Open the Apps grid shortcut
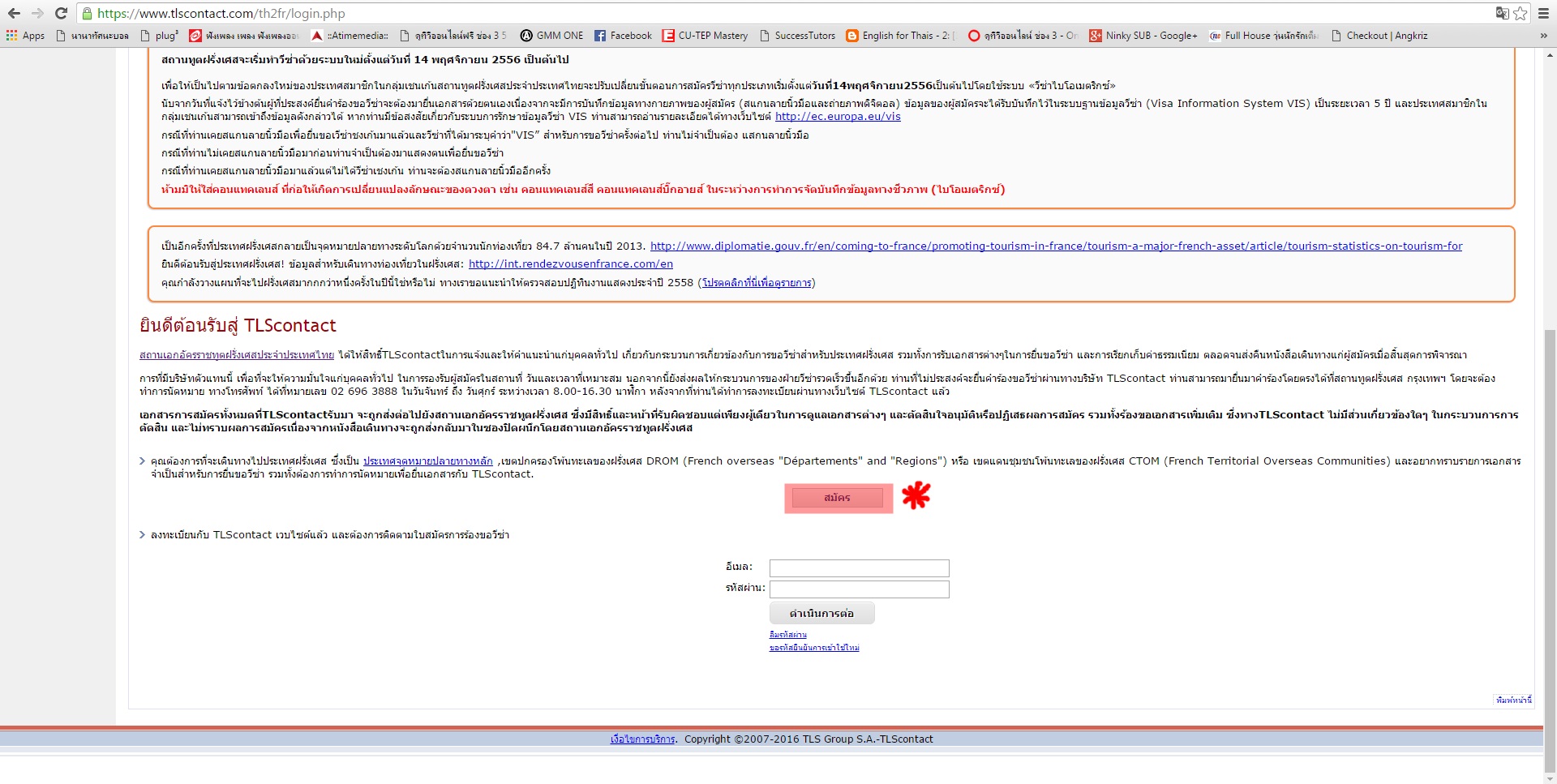1557x784 pixels. click(x=25, y=36)
